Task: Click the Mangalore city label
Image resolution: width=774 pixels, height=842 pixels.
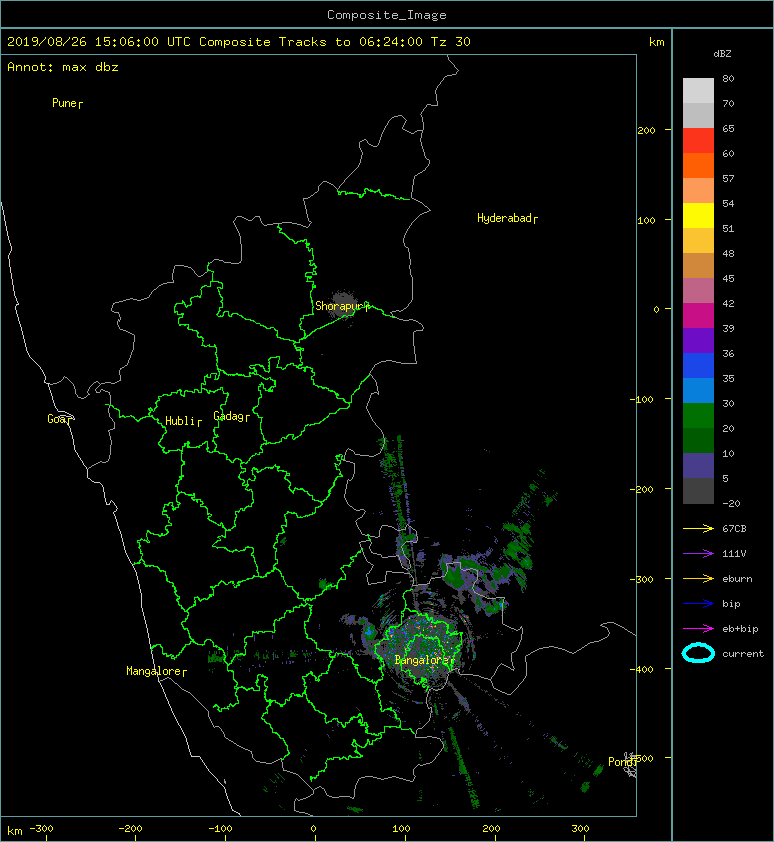Action: (154, 671)
